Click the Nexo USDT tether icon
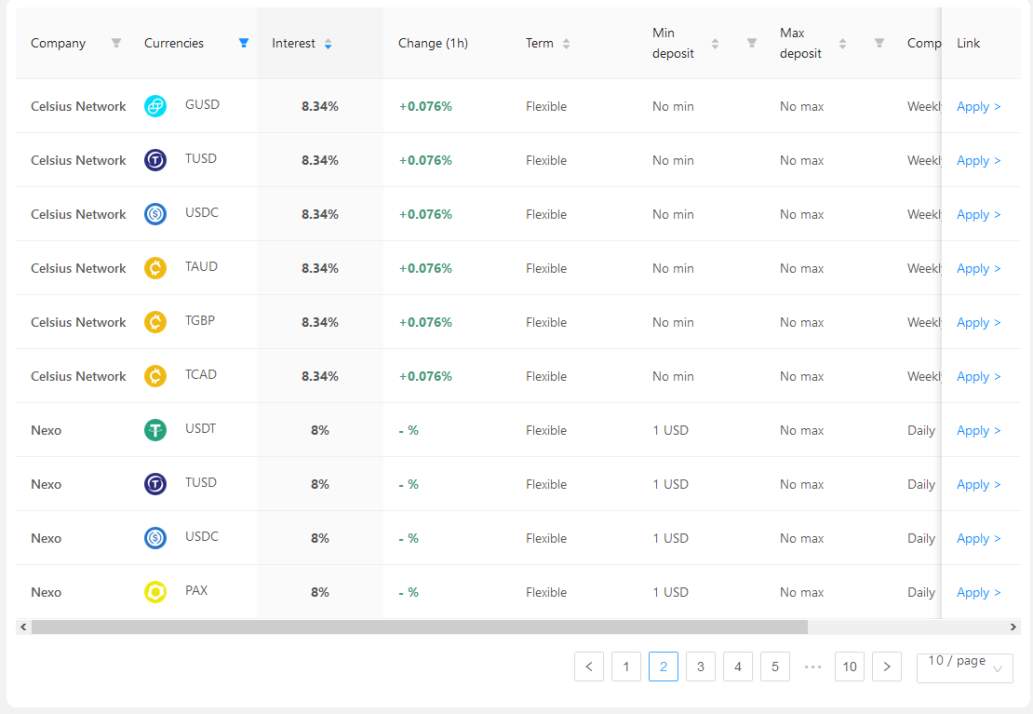 [155, 429]
